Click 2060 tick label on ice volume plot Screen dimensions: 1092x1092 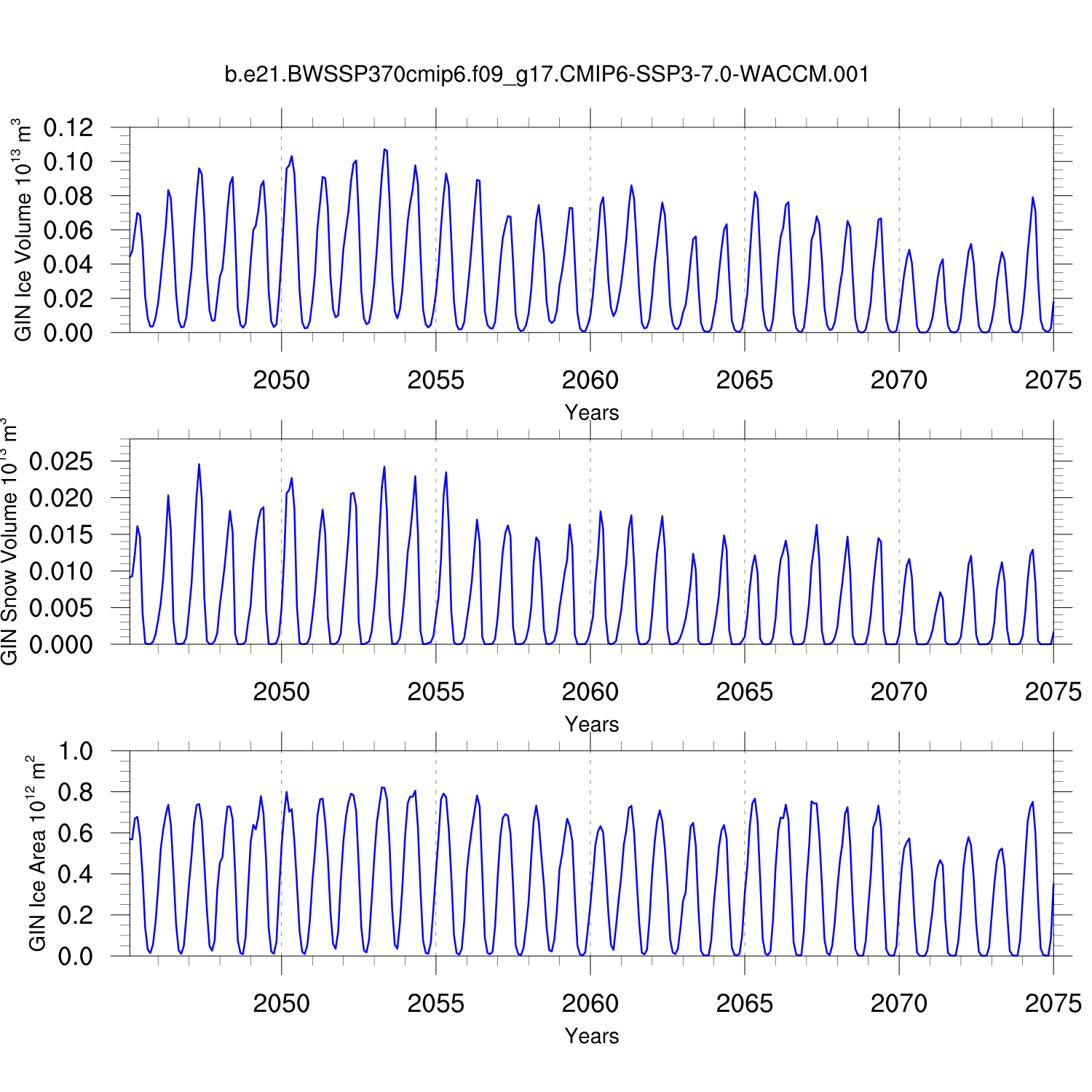coord(590,380)
